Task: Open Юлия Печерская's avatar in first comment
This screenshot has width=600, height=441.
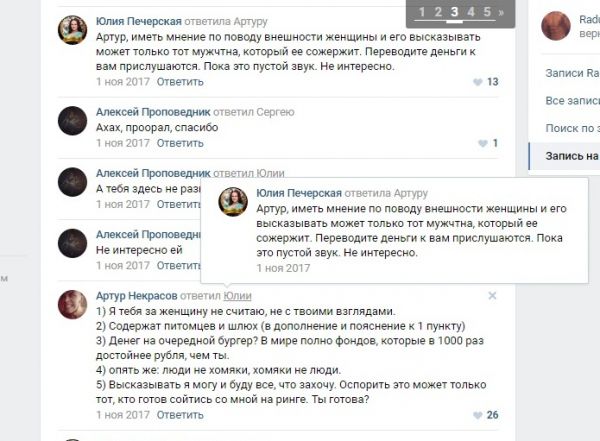Action: (73, 30)
